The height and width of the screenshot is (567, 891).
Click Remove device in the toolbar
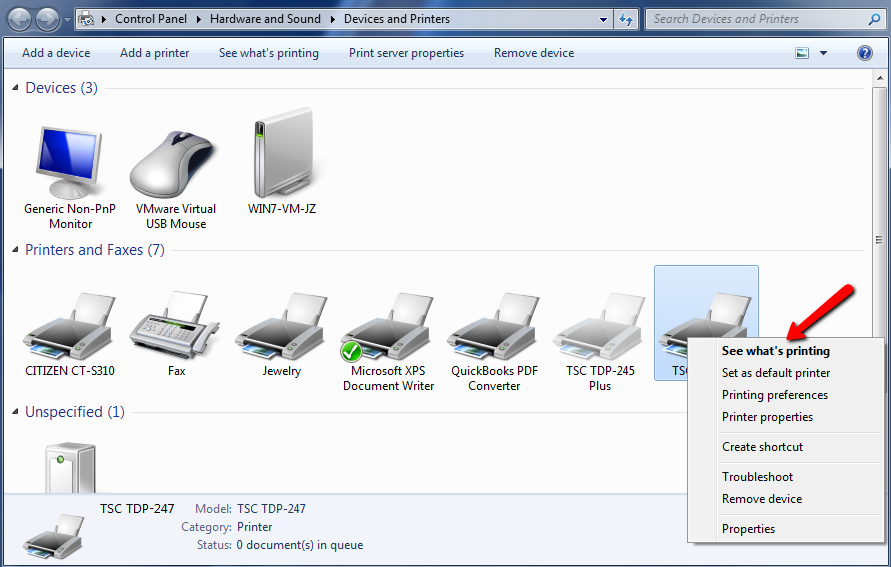[534, 53]
